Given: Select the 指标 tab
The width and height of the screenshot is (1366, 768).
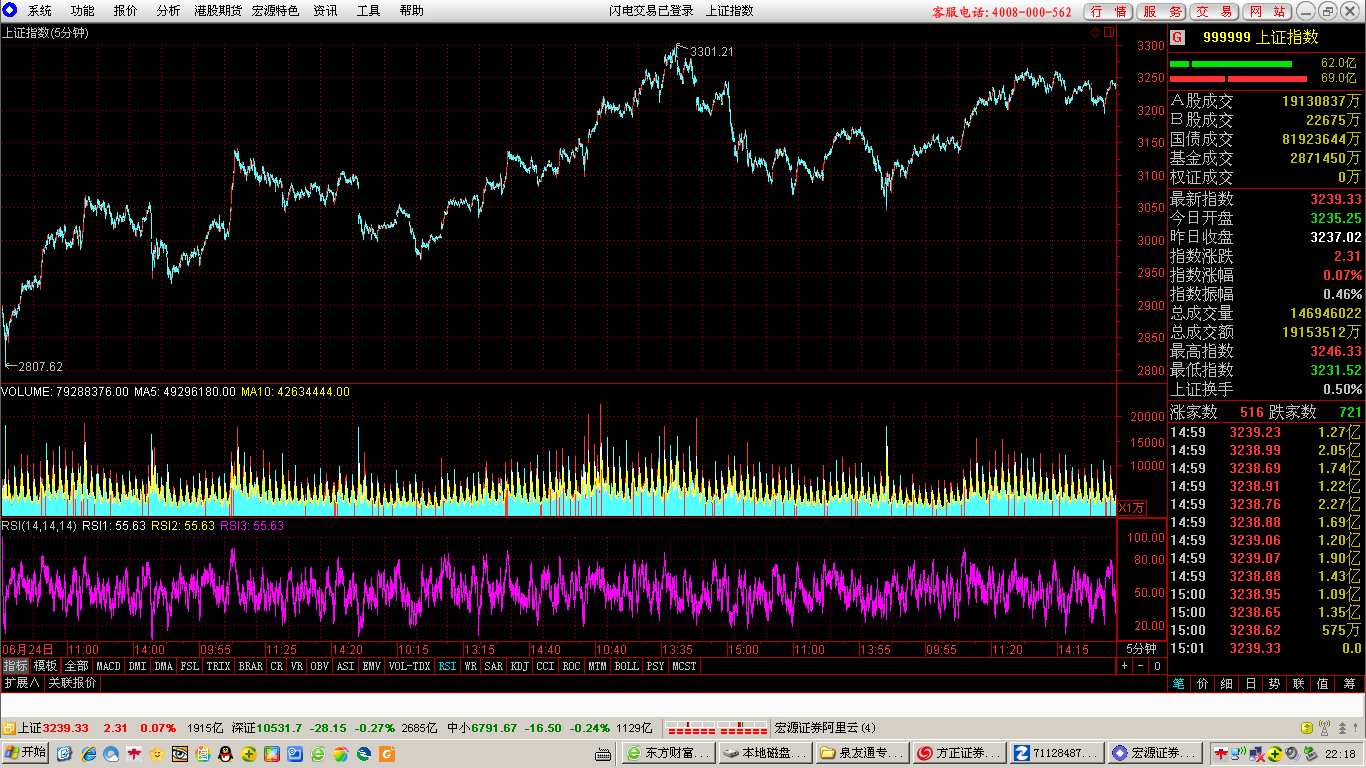Looking at the screenshot, I should tap(16, 665).
